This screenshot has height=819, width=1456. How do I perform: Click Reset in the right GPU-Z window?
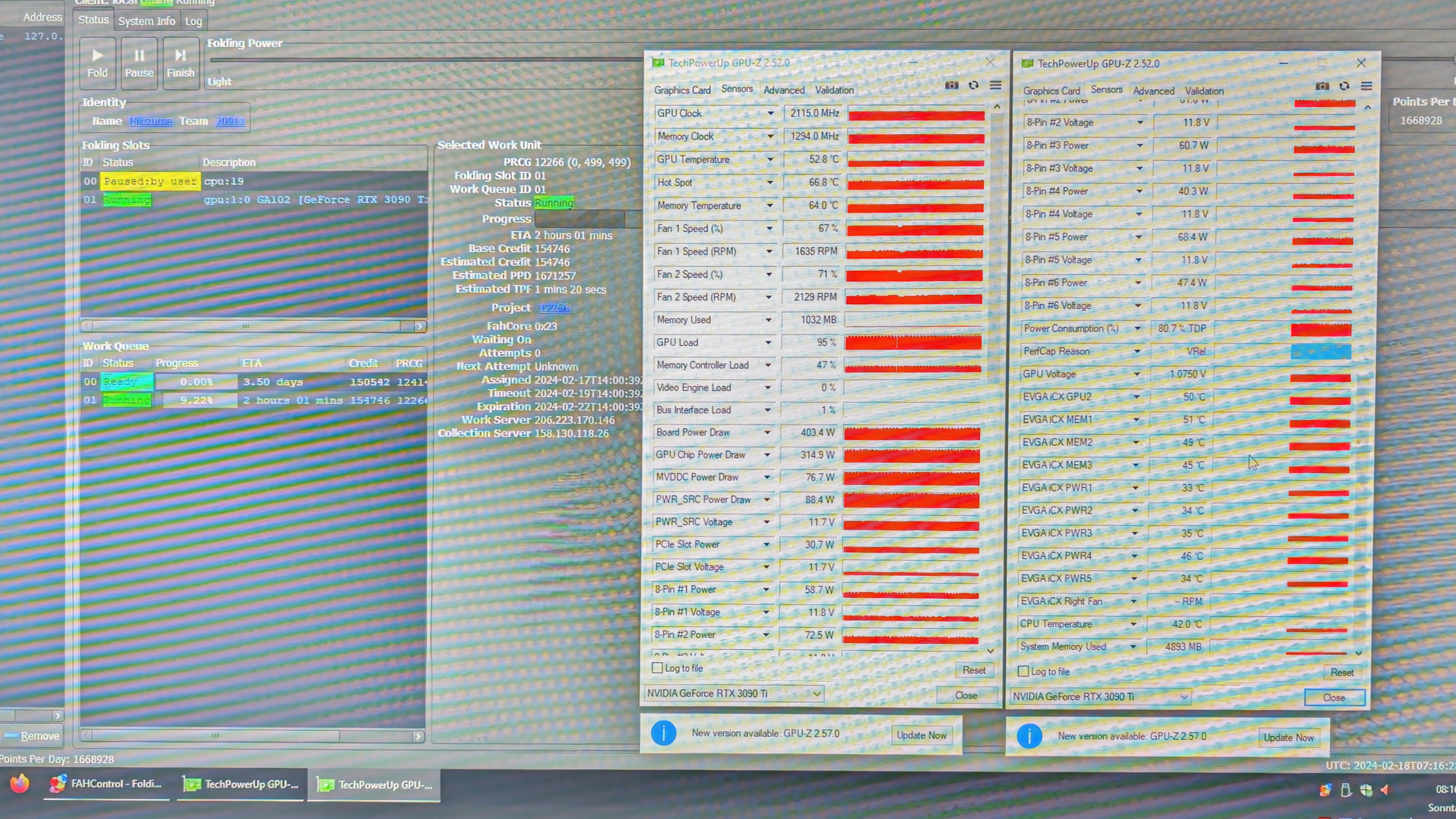tap(1342, 673)
